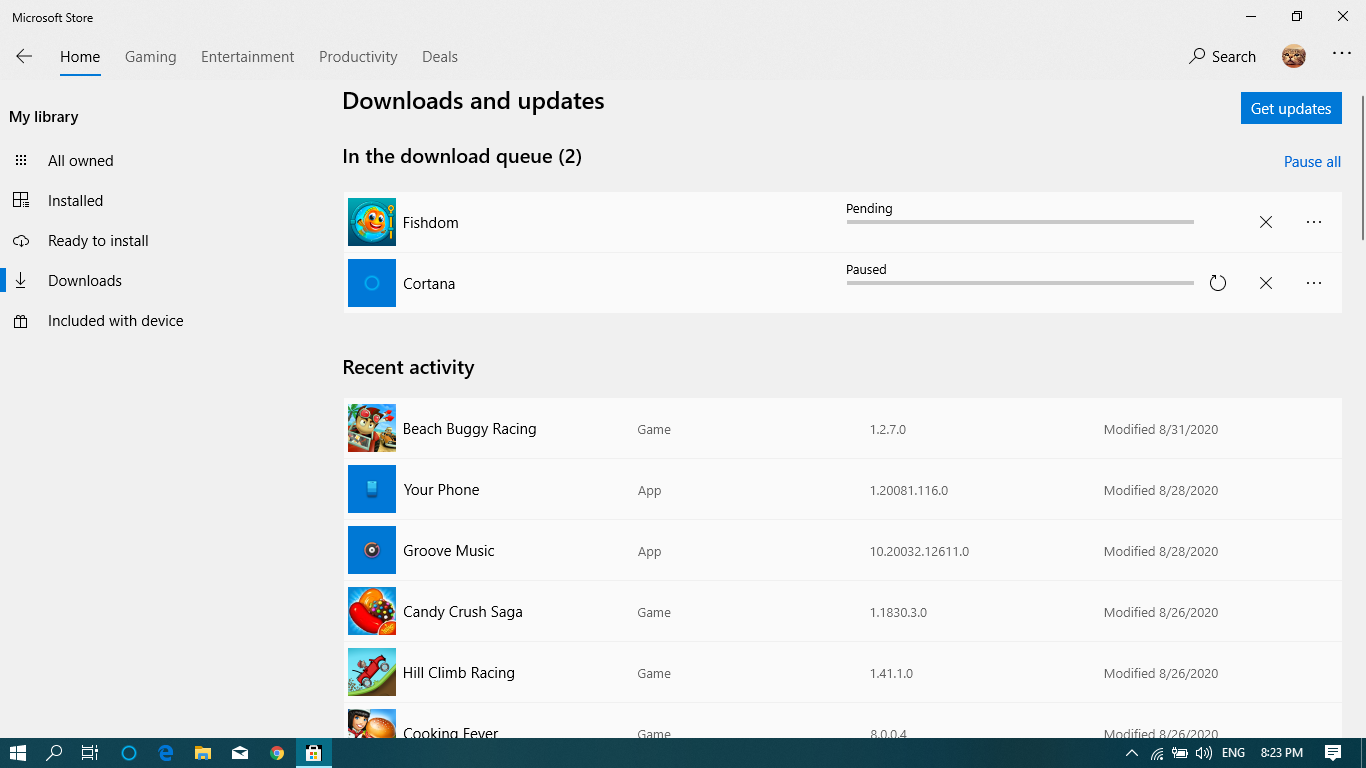Image resolution: width=1366 pixels, height=768 pixels.
Task: Click the Fishdom pending progress bar
Action: (x=1020, y=222)
